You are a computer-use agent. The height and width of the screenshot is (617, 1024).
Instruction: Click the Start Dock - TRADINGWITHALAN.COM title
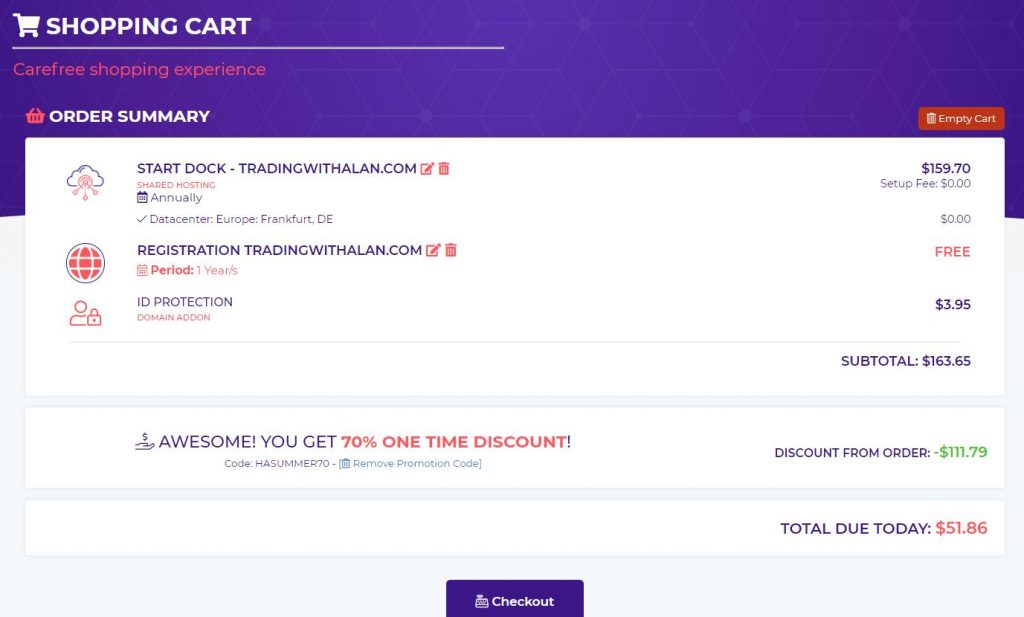click(277, 169)
